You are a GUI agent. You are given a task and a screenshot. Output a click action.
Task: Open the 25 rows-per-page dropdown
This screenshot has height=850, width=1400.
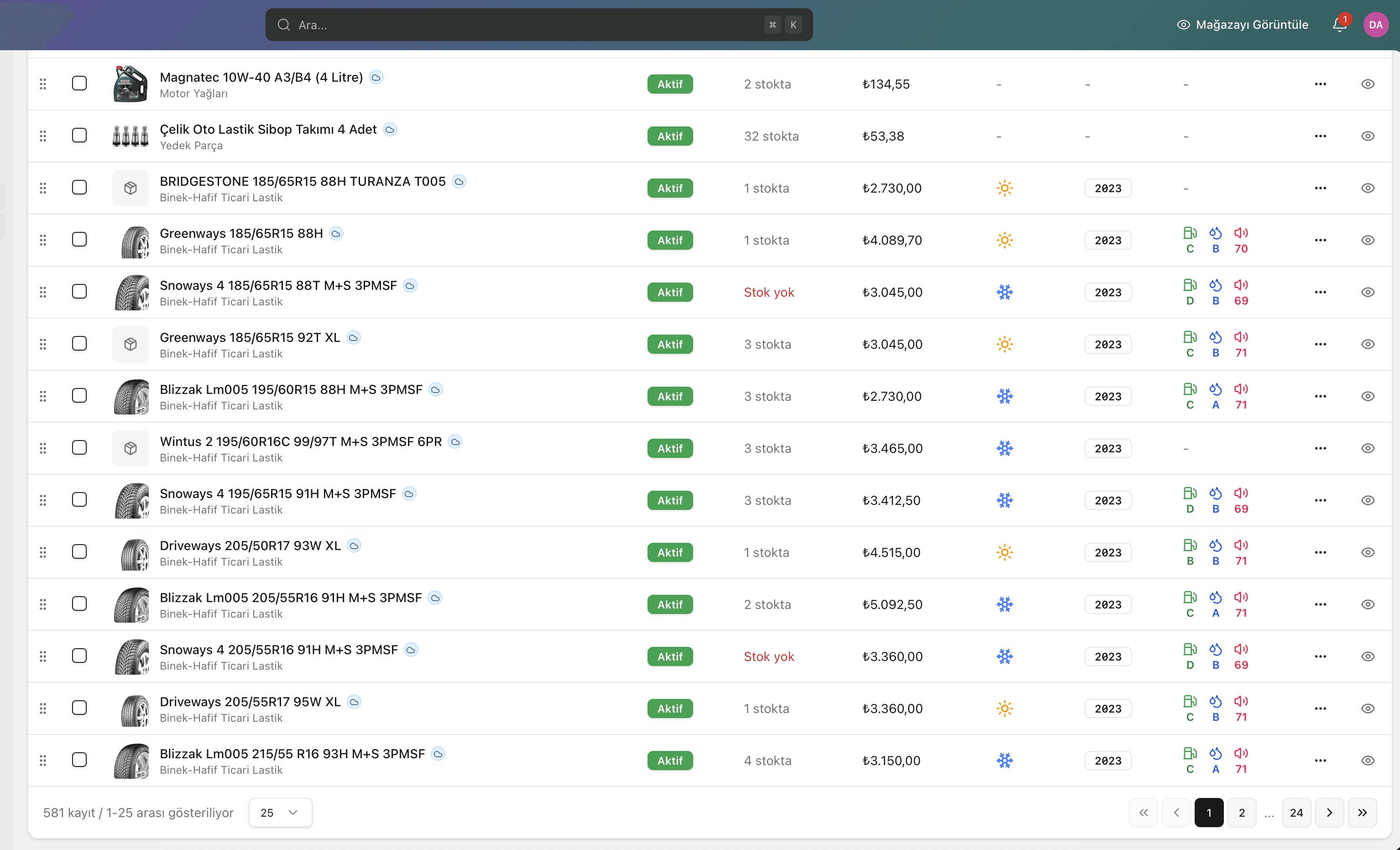tap(280, 813)
